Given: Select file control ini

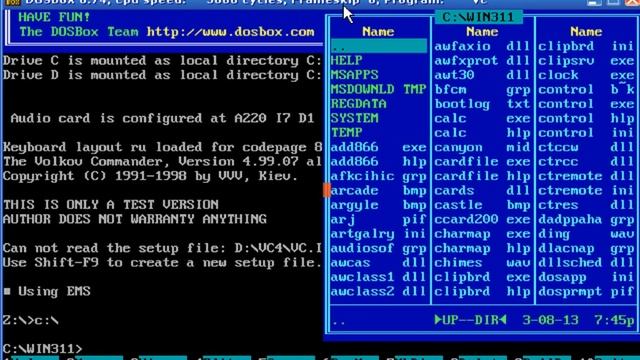Looking at the screenshot, I should click(586, 133).
